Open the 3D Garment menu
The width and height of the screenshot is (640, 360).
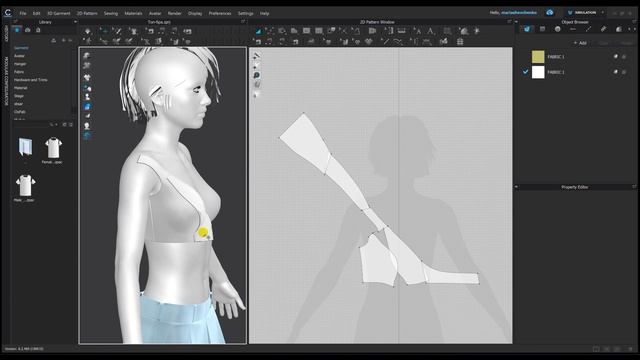[x=59, y=13]
